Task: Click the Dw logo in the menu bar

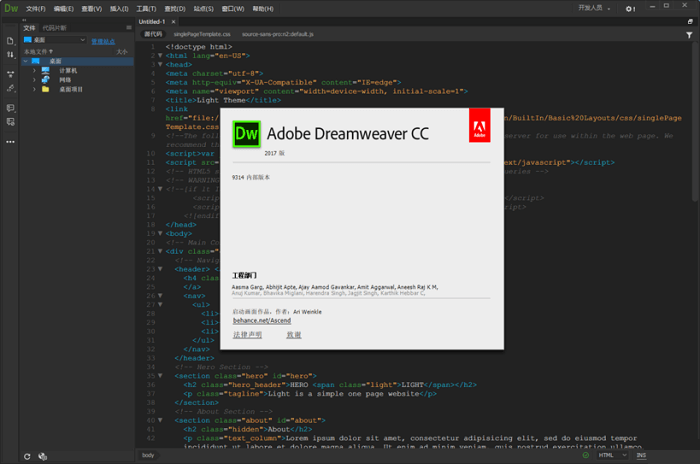Action: [x=11, y=8]
